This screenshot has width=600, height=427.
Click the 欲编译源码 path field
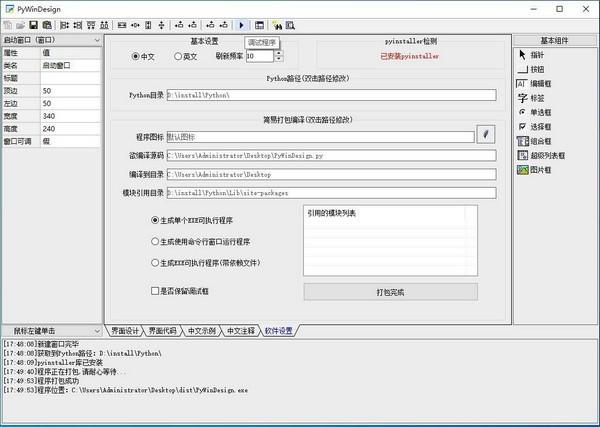tap(331, 155)
